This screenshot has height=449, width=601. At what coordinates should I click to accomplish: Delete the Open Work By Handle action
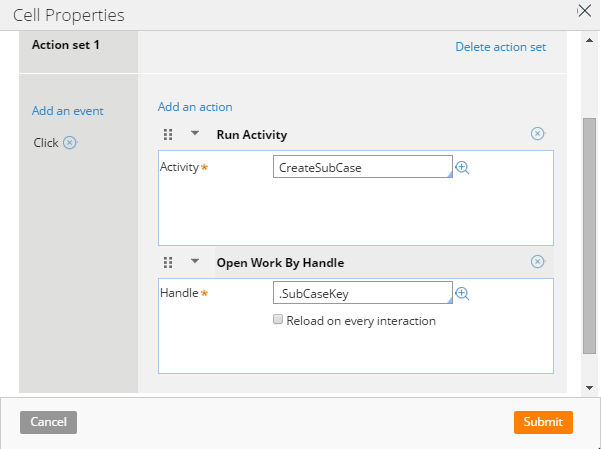(x=538, y=262)
